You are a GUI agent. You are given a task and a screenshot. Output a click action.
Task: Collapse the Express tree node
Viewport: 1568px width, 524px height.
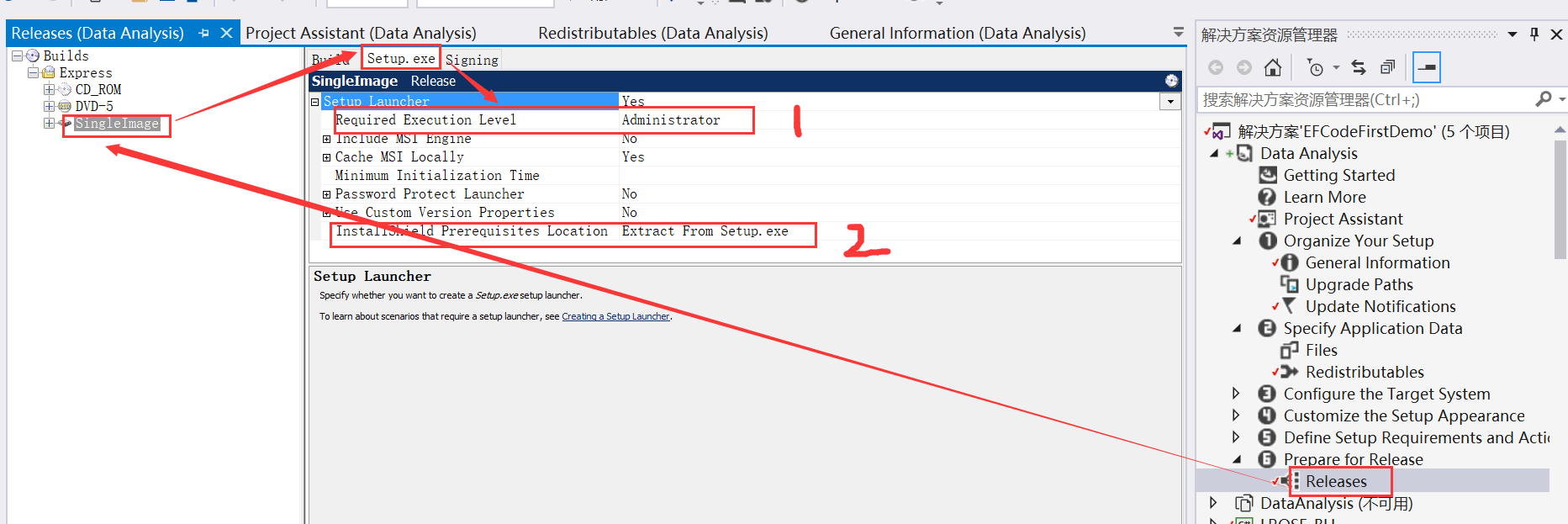click(33, 72)
